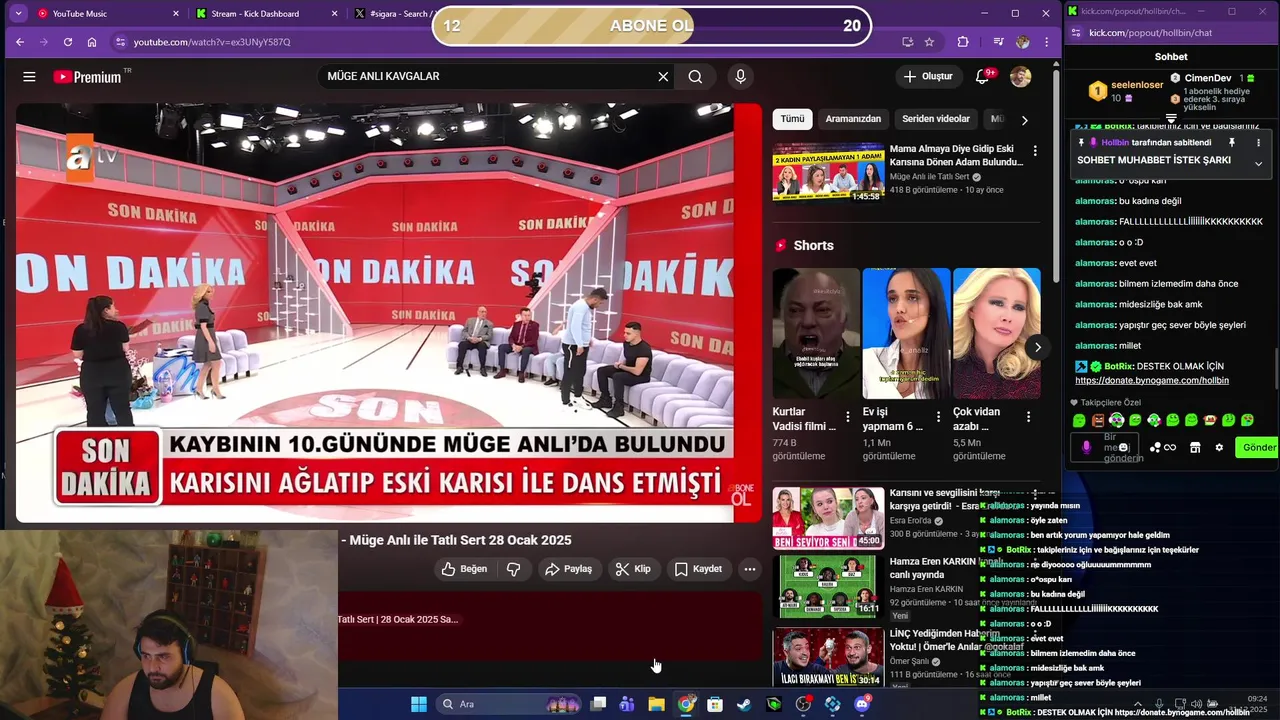Send chat message with Gönder
The image size is (1280, 720).
[1258, 447]
